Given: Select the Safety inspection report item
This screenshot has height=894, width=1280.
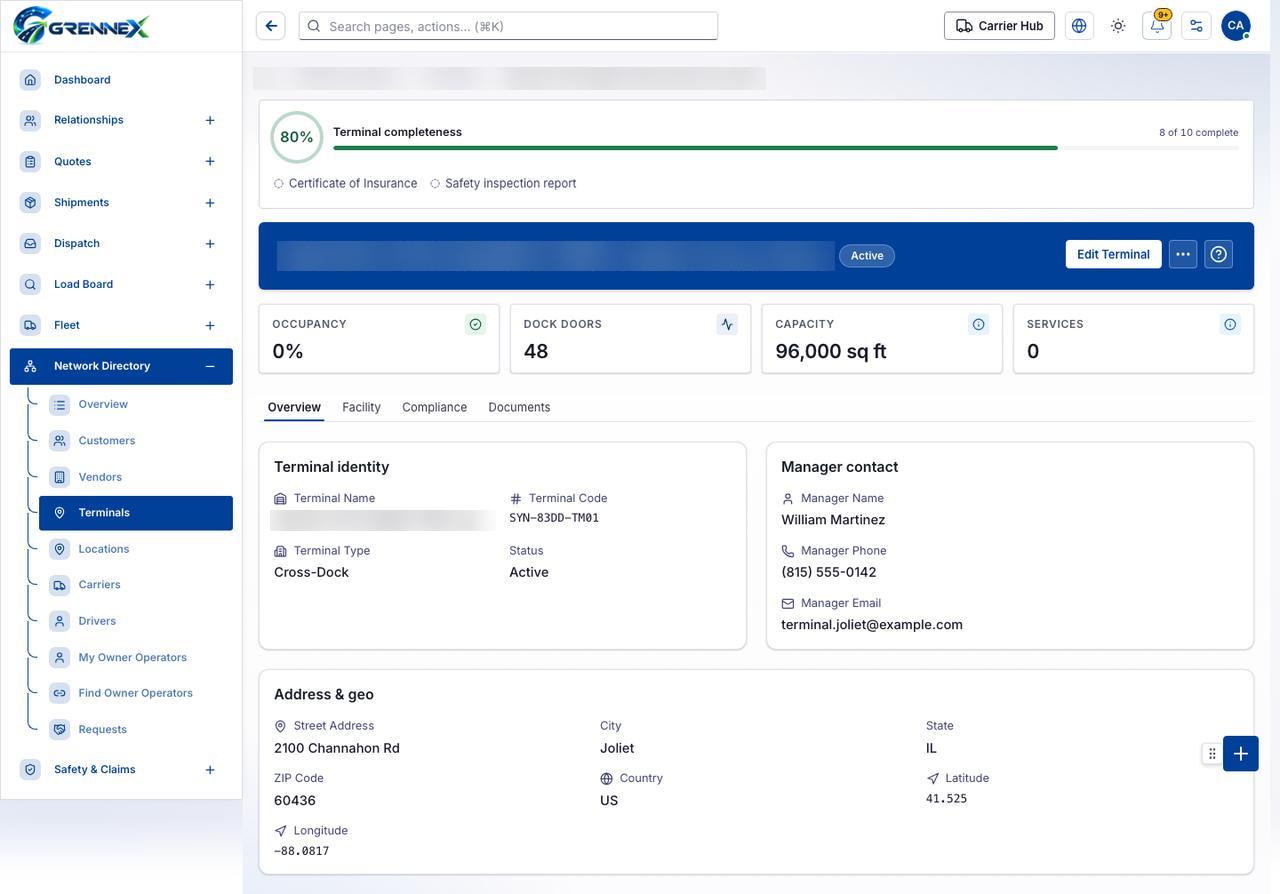Looking at the screenshot, I should (x=503, y=184).
